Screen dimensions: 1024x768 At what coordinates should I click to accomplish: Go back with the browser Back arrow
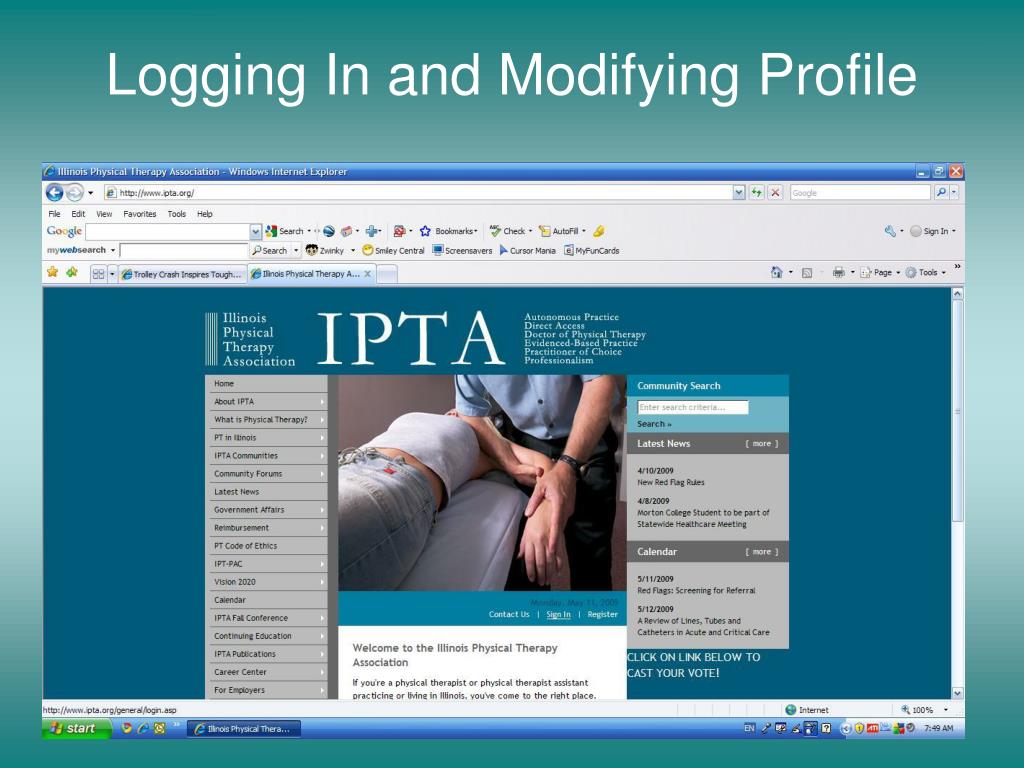coord(54,193)
